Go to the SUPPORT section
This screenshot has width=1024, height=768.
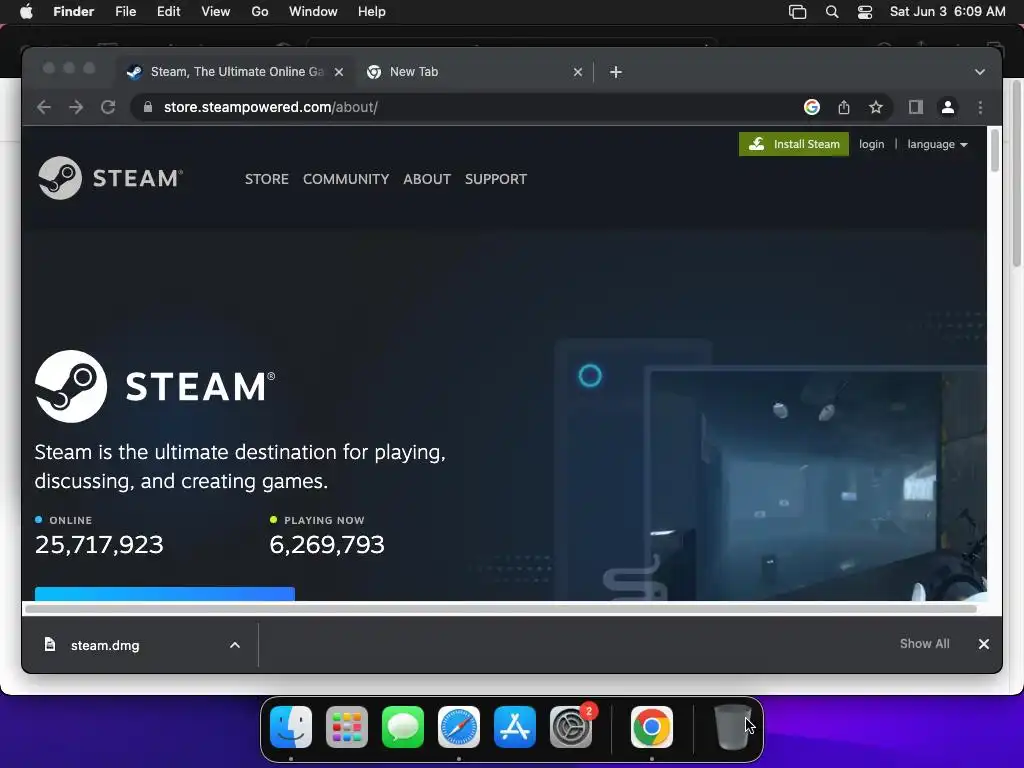click(x=496, y=179)
